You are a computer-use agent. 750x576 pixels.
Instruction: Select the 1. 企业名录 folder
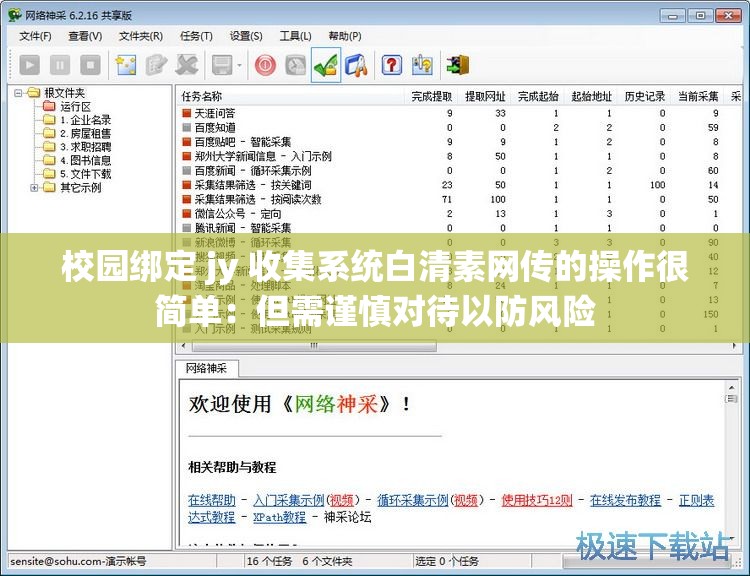[86, 120]
